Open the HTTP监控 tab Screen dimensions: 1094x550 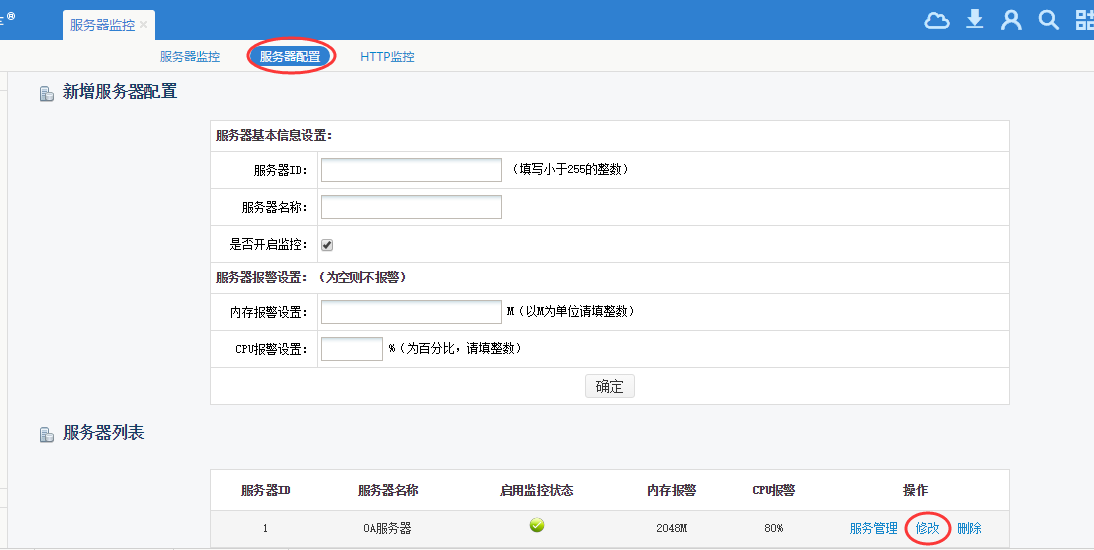pyautogui.click(x=387, y=57)
